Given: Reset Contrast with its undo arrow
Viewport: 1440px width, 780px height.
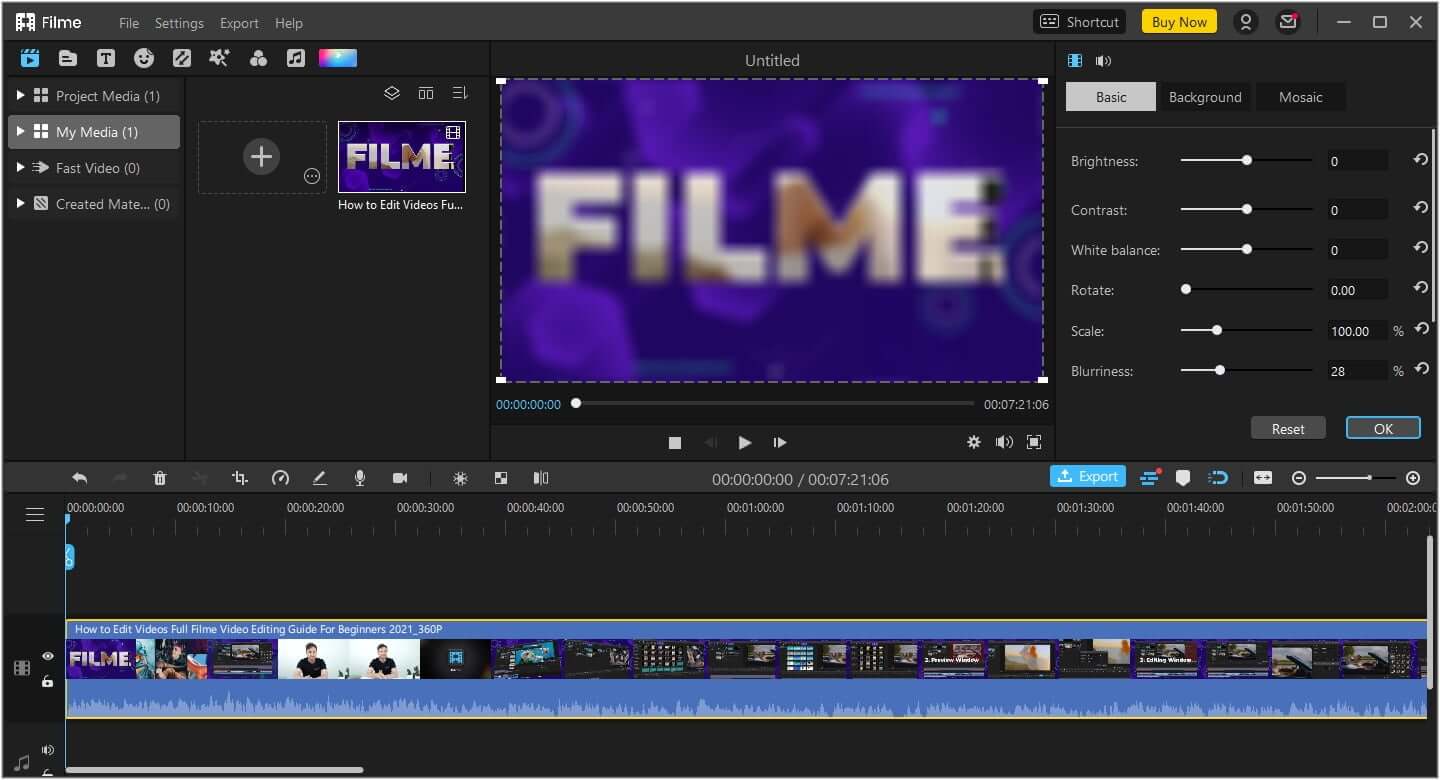Looking at the screenshot, I should 1420,208.
